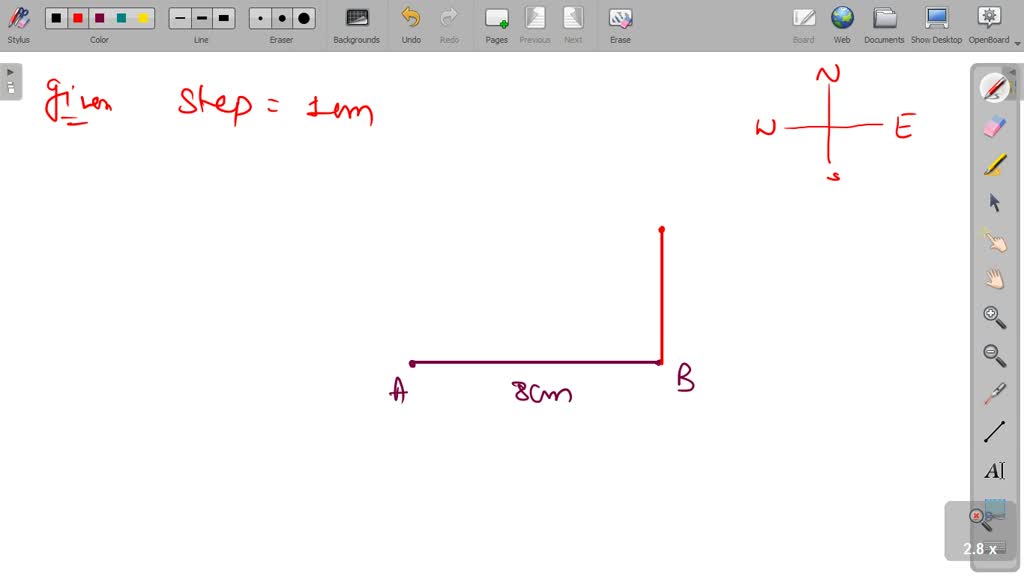Select the Hand tool for scrolling the page
The height and width of the screenshot is (576, 1024).
tap(995, 278)
